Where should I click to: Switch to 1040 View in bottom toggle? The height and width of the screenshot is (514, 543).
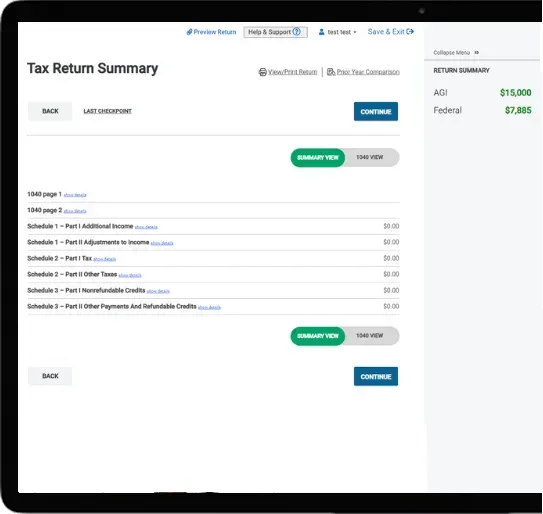coord(370,336)
